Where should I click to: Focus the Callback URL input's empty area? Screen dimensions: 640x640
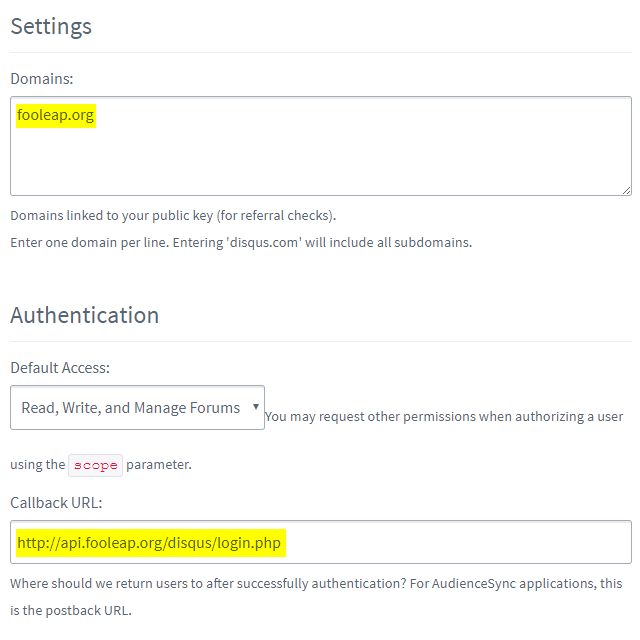[457, 542]
